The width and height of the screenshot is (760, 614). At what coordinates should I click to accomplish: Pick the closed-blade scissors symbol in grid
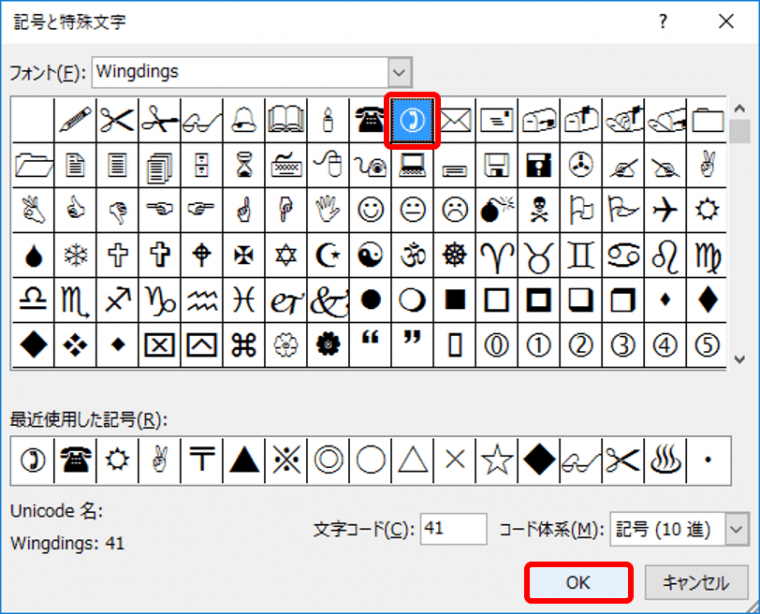(x=117, y=119)
